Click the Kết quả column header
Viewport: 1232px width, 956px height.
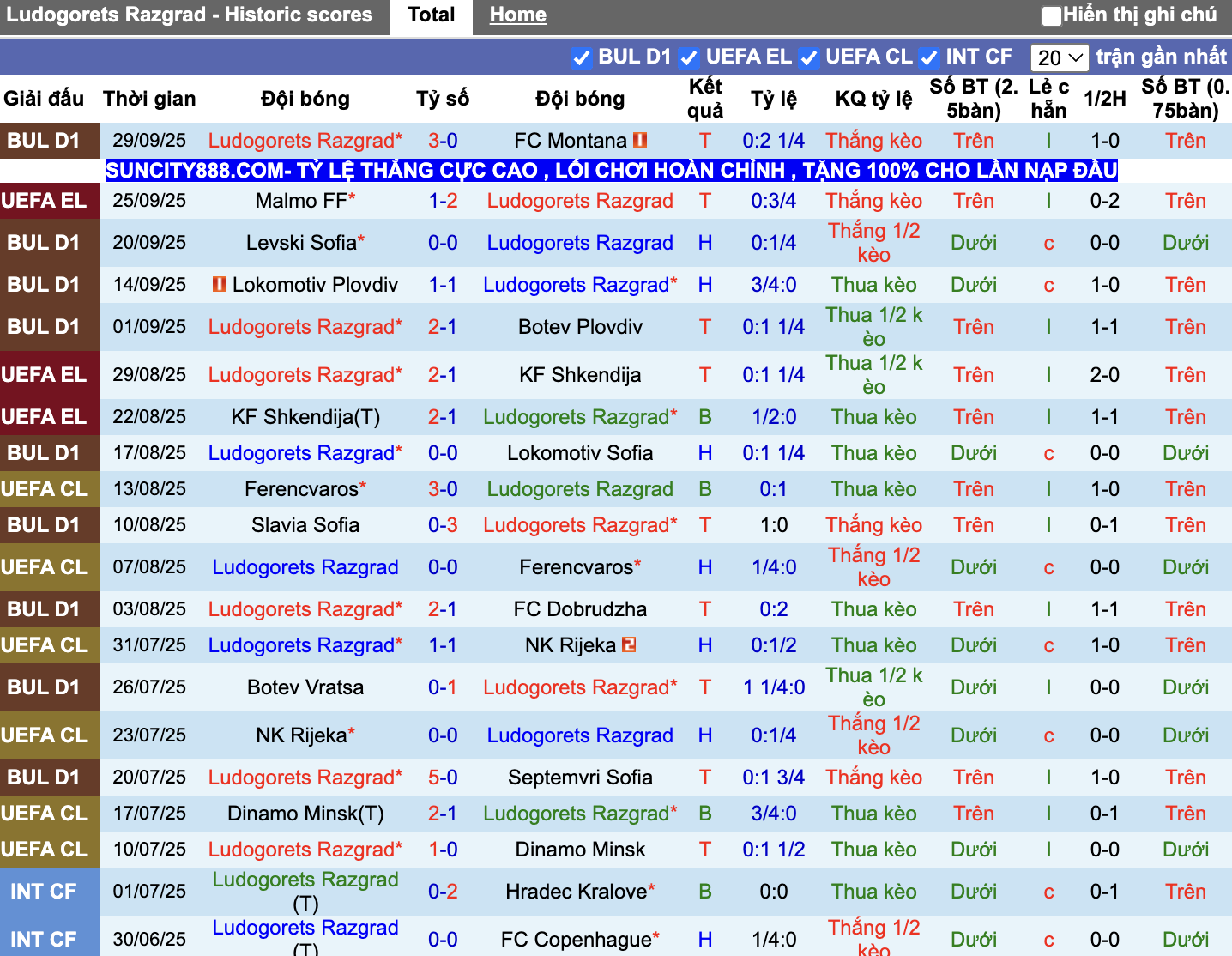pyautogui.click(x=705, y=99)
